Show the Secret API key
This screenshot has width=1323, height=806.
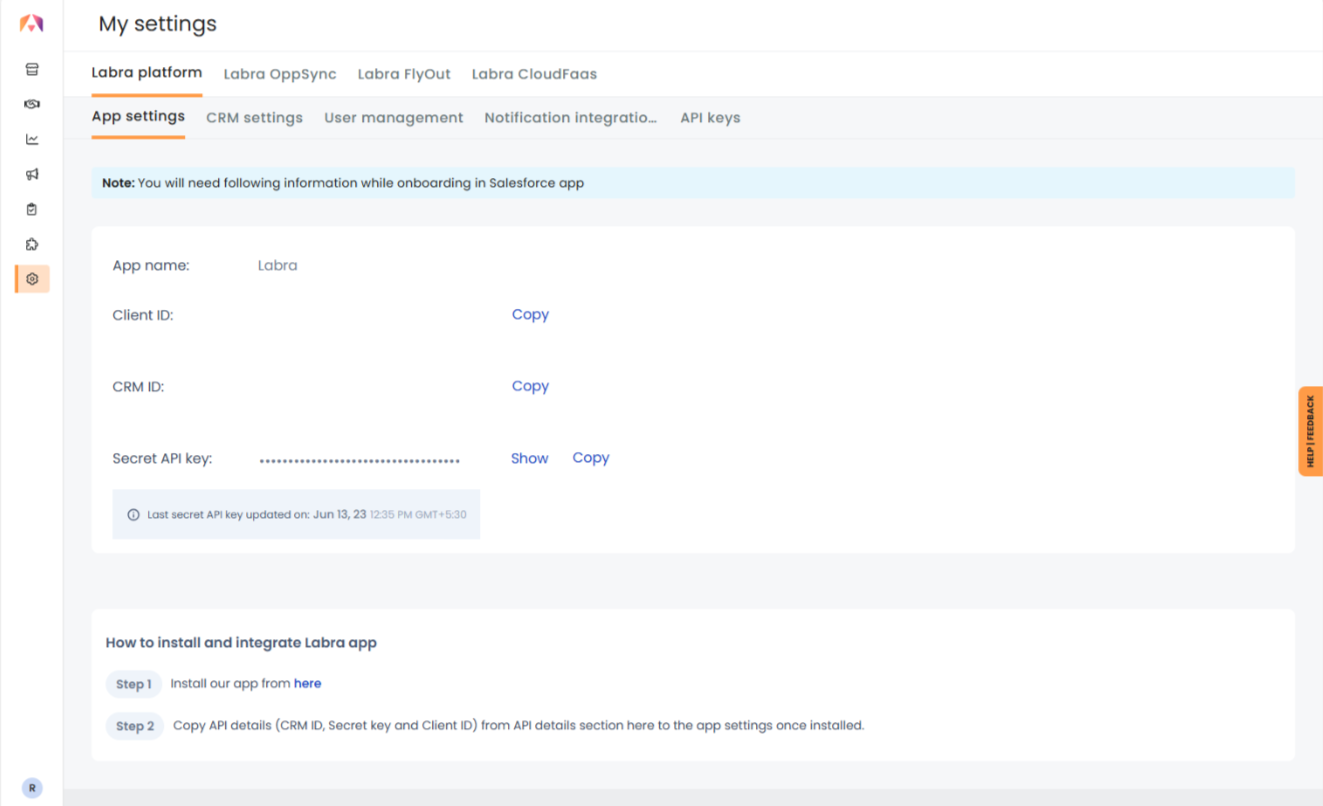click(529, 458)
